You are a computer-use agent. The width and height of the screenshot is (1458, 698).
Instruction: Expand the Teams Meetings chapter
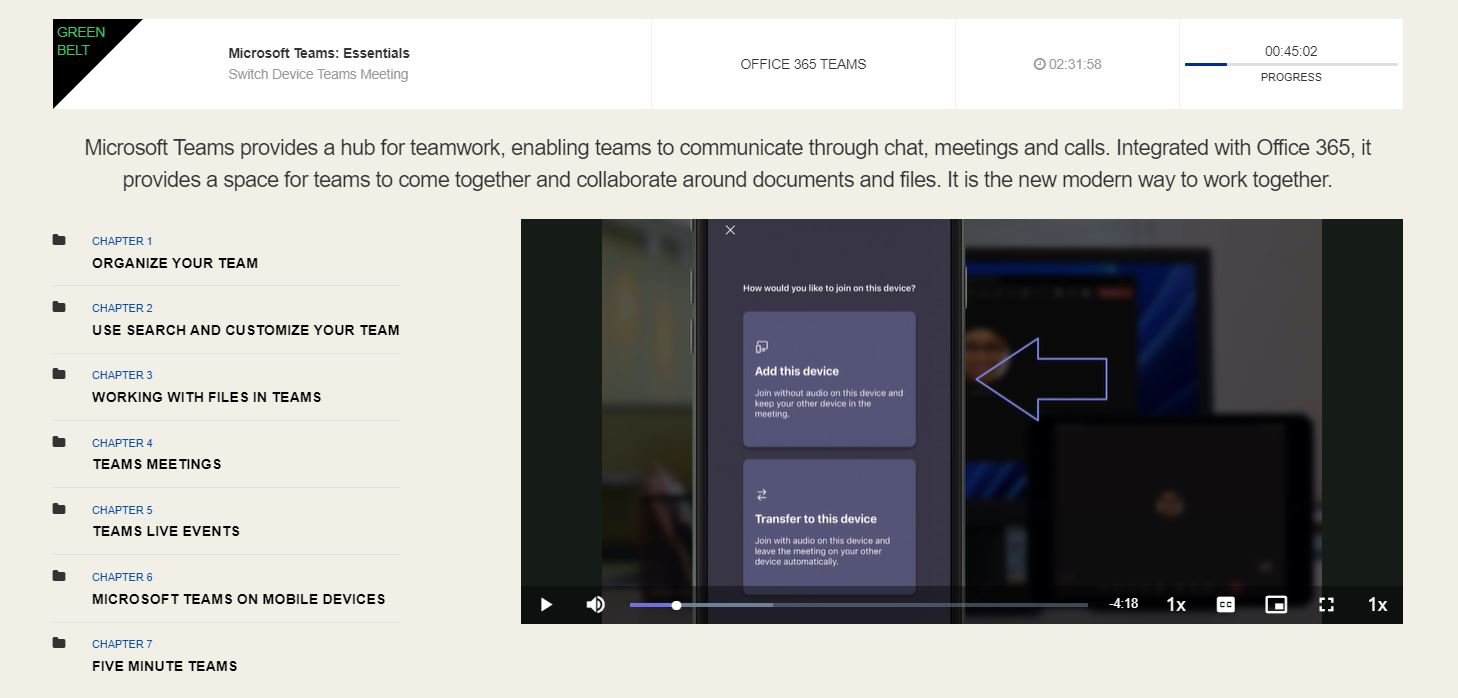[157, 464]
